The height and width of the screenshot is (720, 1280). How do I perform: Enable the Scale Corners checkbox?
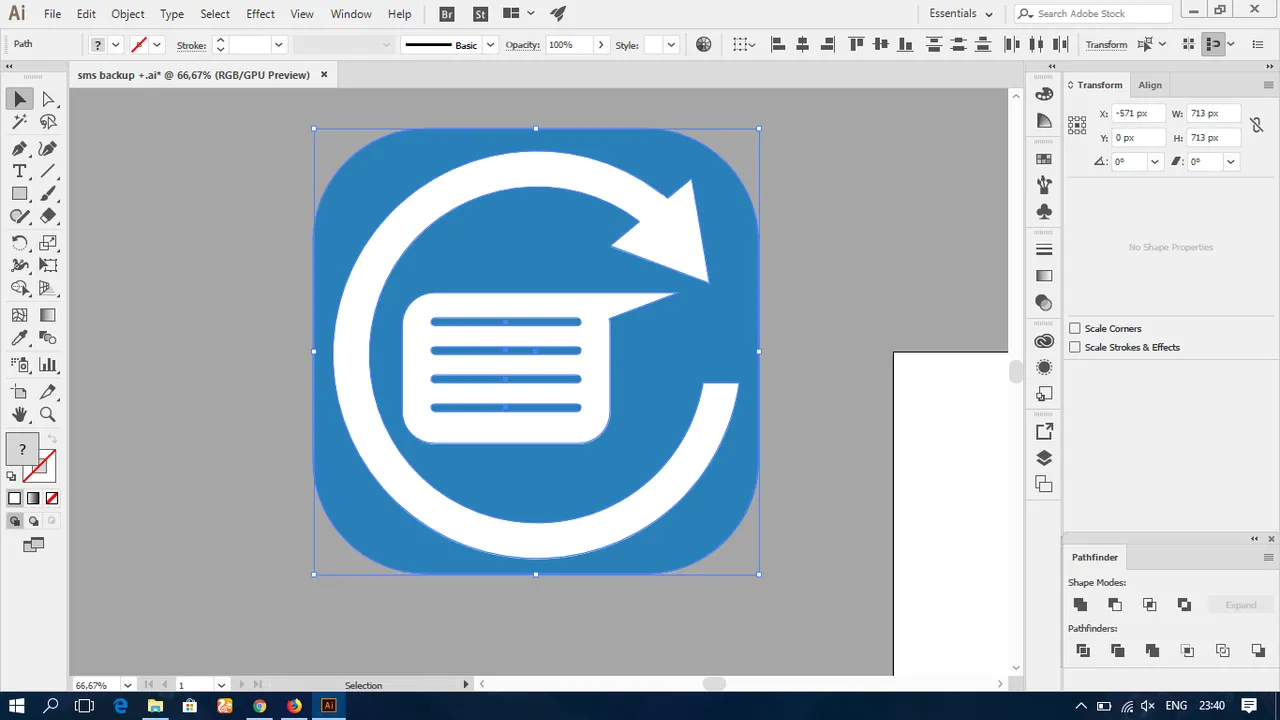[x=1075, y=328]
